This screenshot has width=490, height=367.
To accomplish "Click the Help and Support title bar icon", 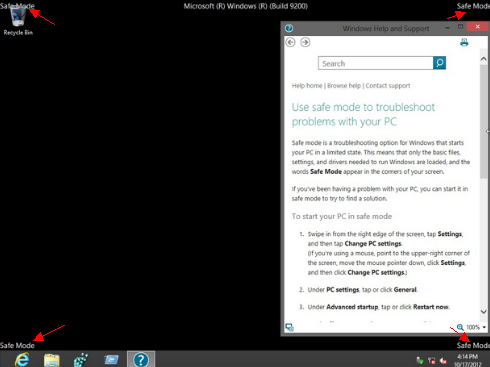I will click(x=289, y=28).
